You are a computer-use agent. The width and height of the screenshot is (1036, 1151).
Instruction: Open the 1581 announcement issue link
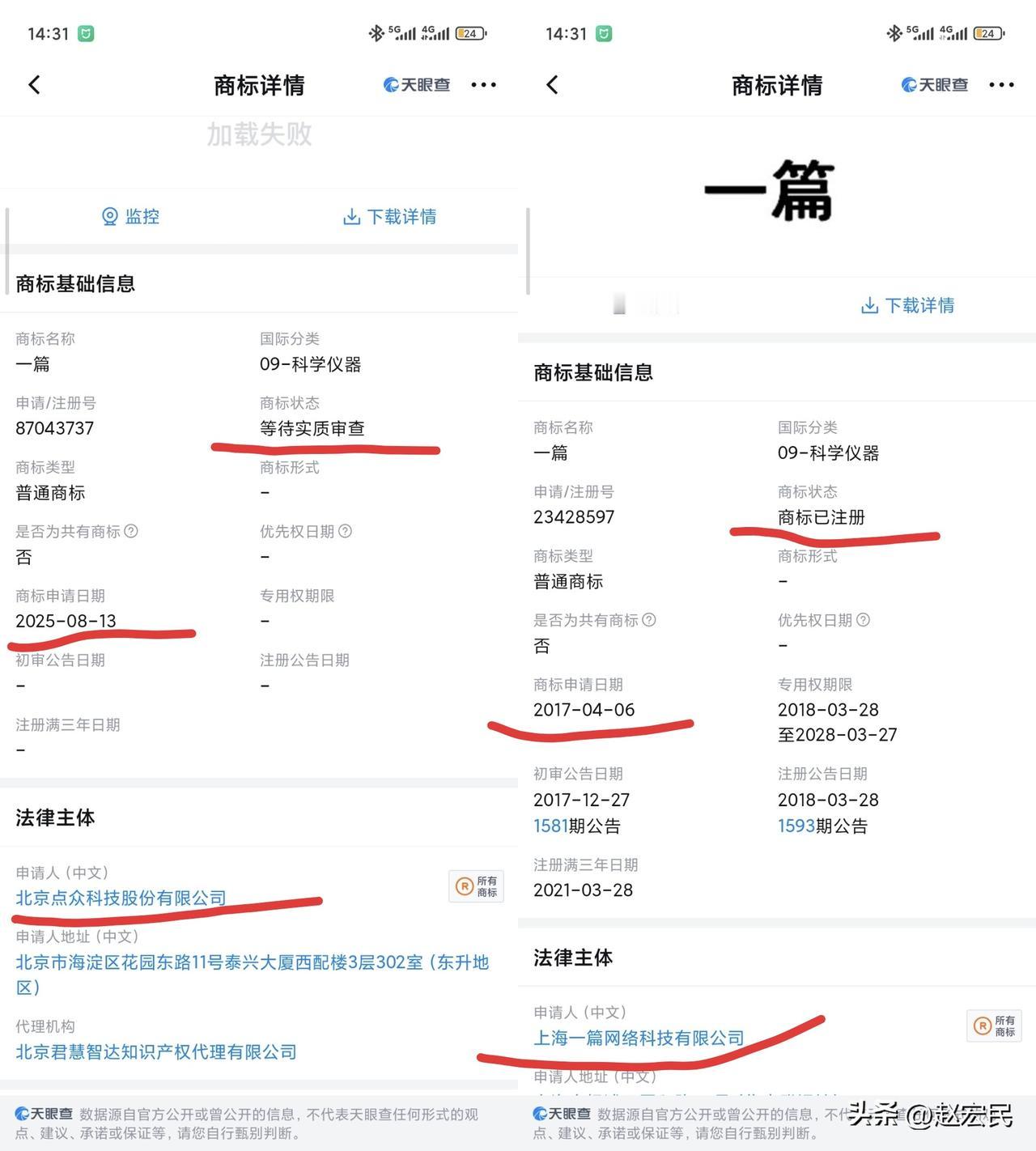point(550,826)
